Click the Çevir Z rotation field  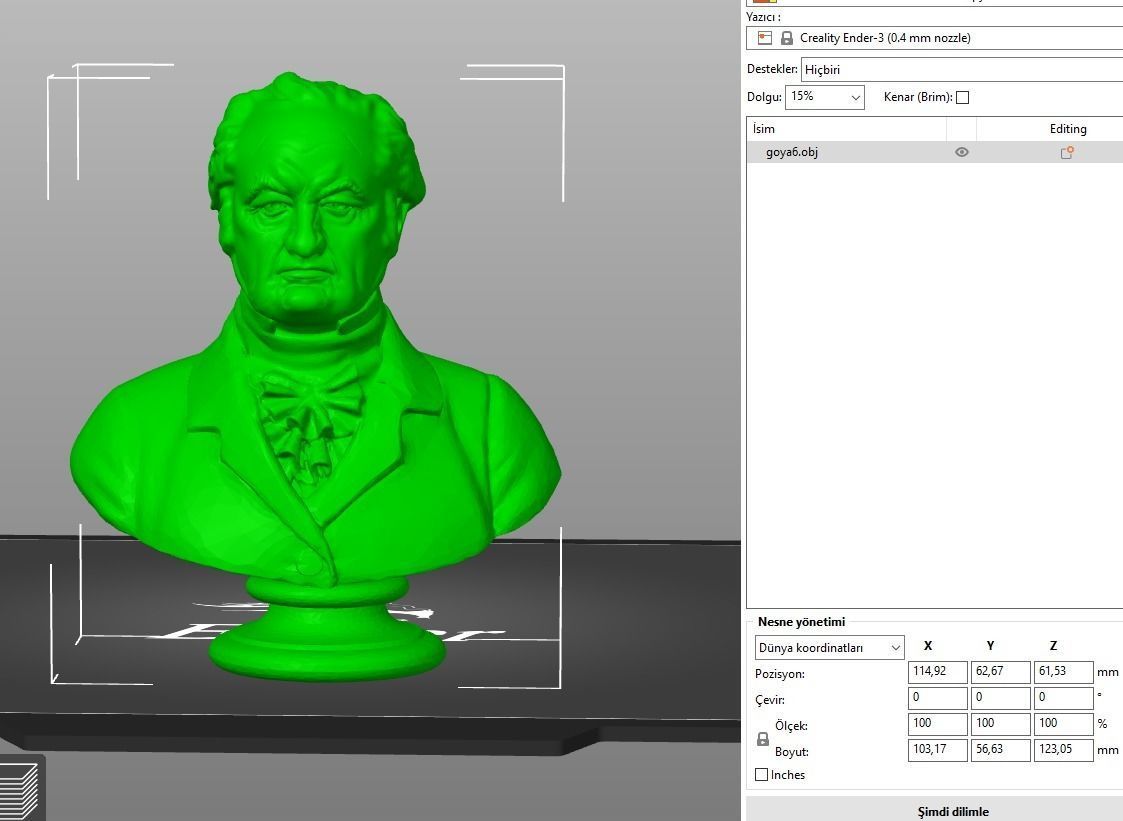1064,698
